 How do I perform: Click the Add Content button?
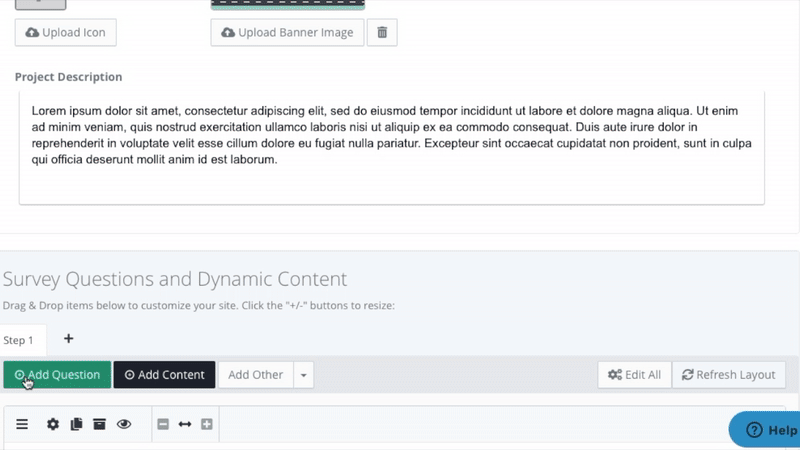coord(164,375)
